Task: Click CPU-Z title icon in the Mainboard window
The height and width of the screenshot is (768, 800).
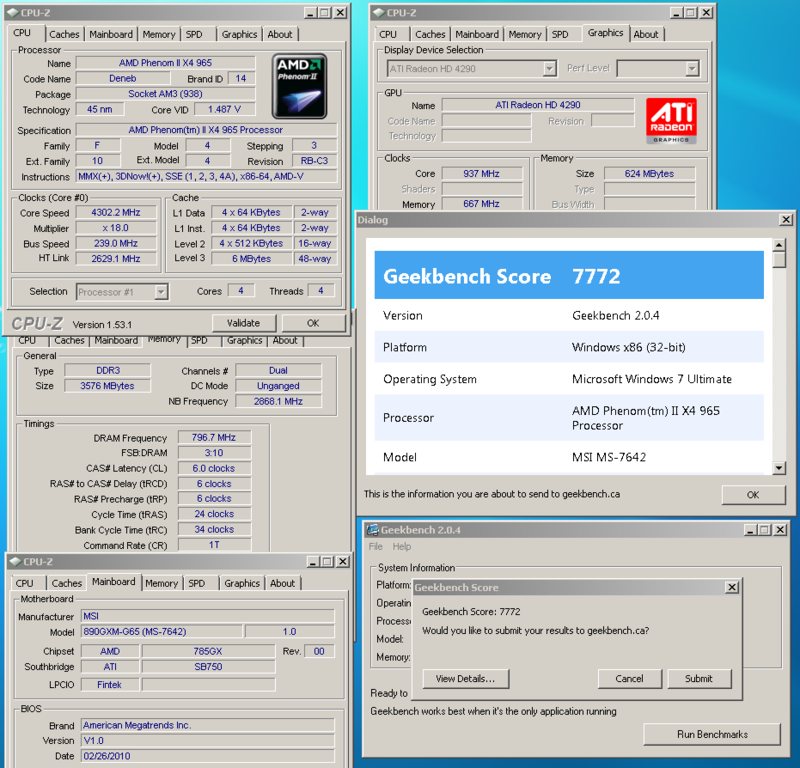Action: click(13, 562)
